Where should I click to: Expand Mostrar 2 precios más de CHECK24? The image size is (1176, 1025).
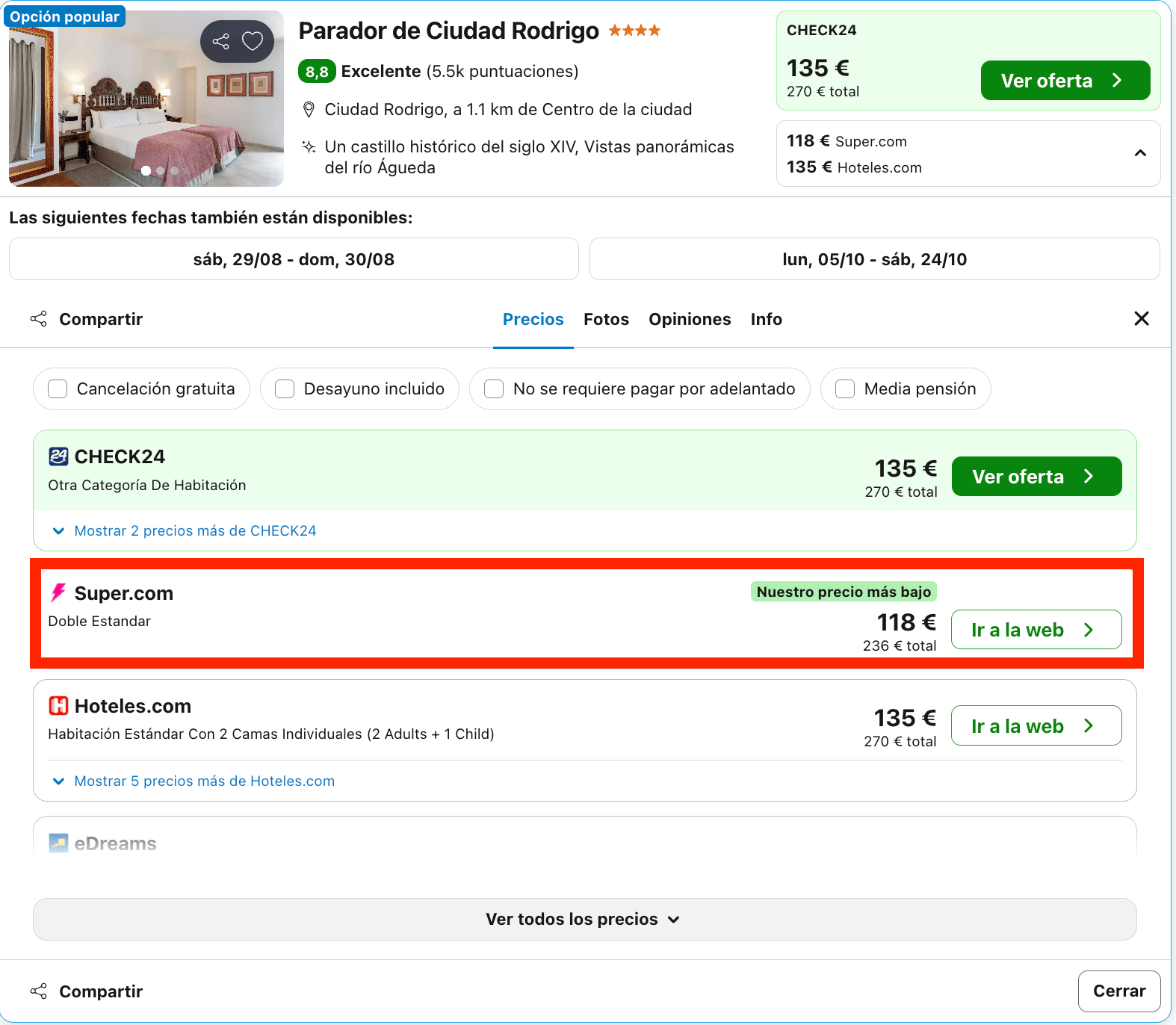pyautogui.click(x=185, y=531)
